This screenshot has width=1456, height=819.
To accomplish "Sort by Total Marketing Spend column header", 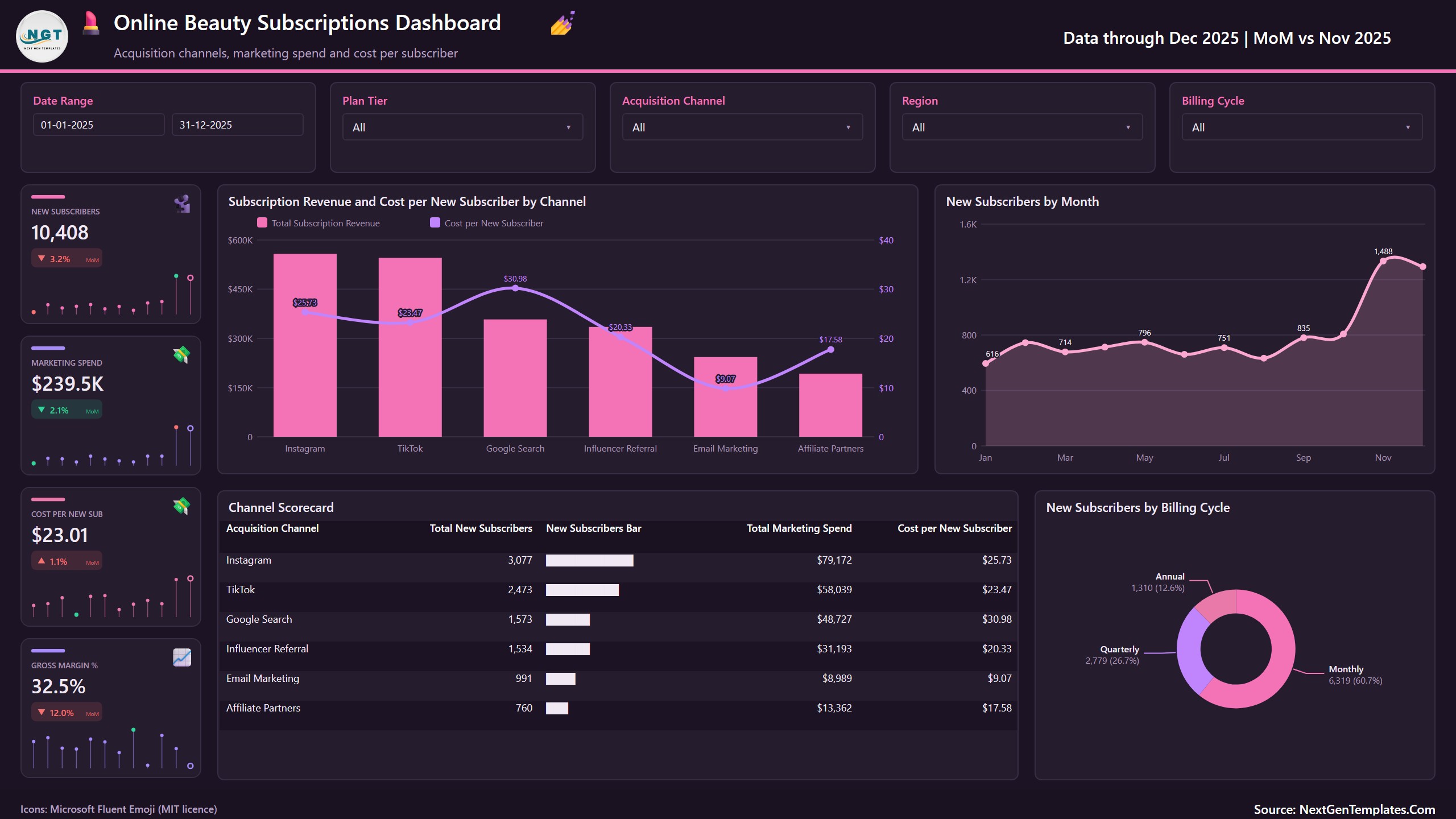I will 799,528.
